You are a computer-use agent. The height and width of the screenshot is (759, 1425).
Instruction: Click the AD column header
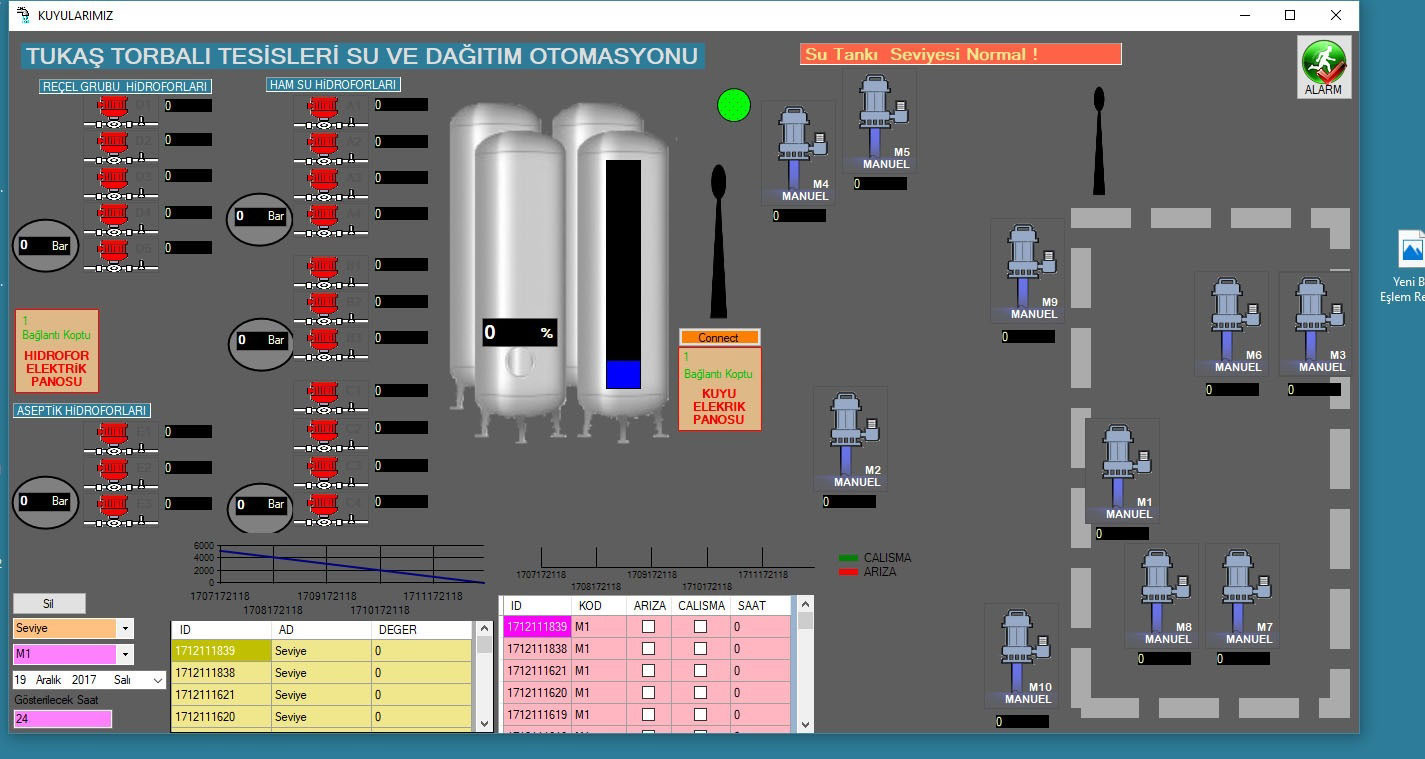pos(321,630)
